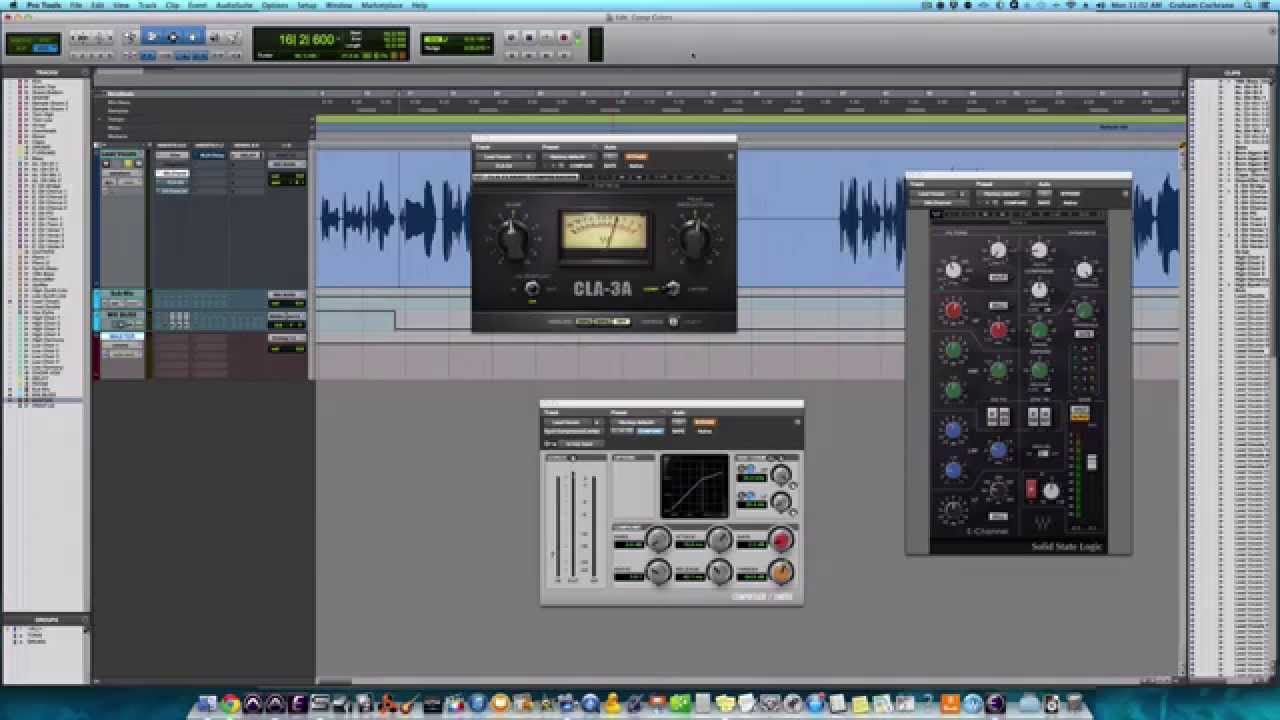The width and height of the screenshot is (1280, 720).
Task: Open the preset dropdown on Compressor/Limiter
Action: click(x=637, y=422)
